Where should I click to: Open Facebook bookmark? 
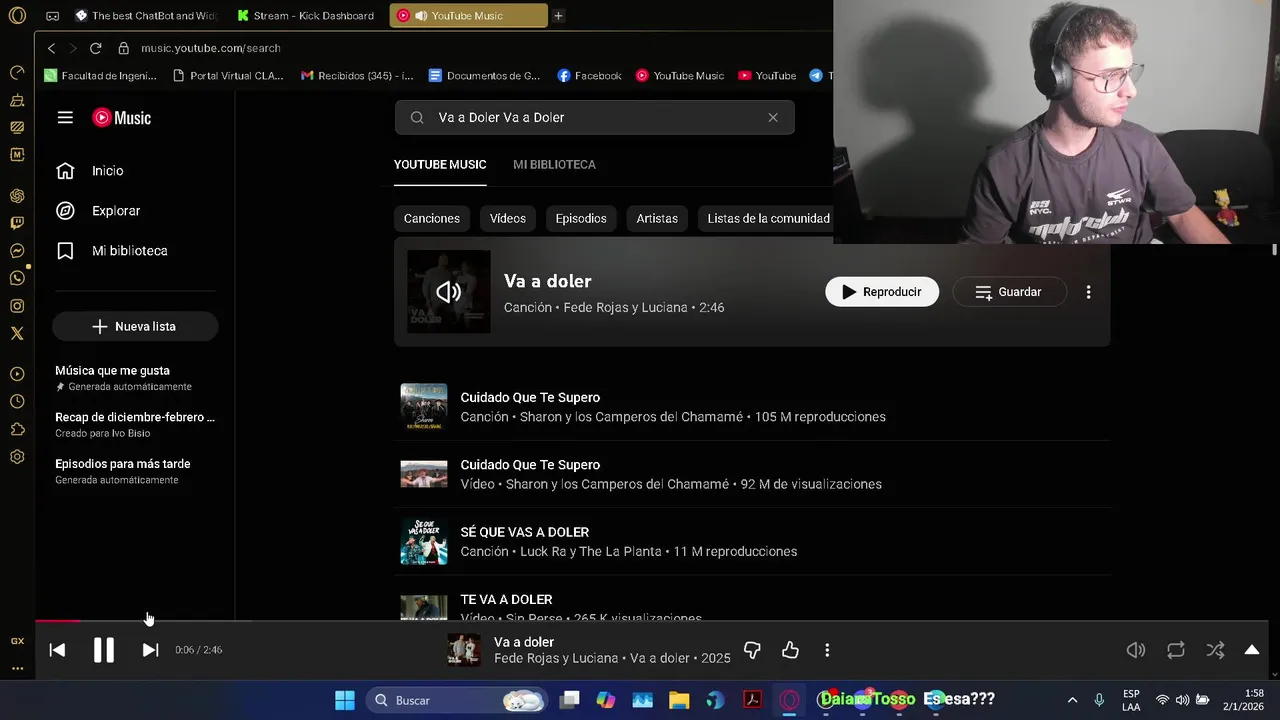click(589, 76)
